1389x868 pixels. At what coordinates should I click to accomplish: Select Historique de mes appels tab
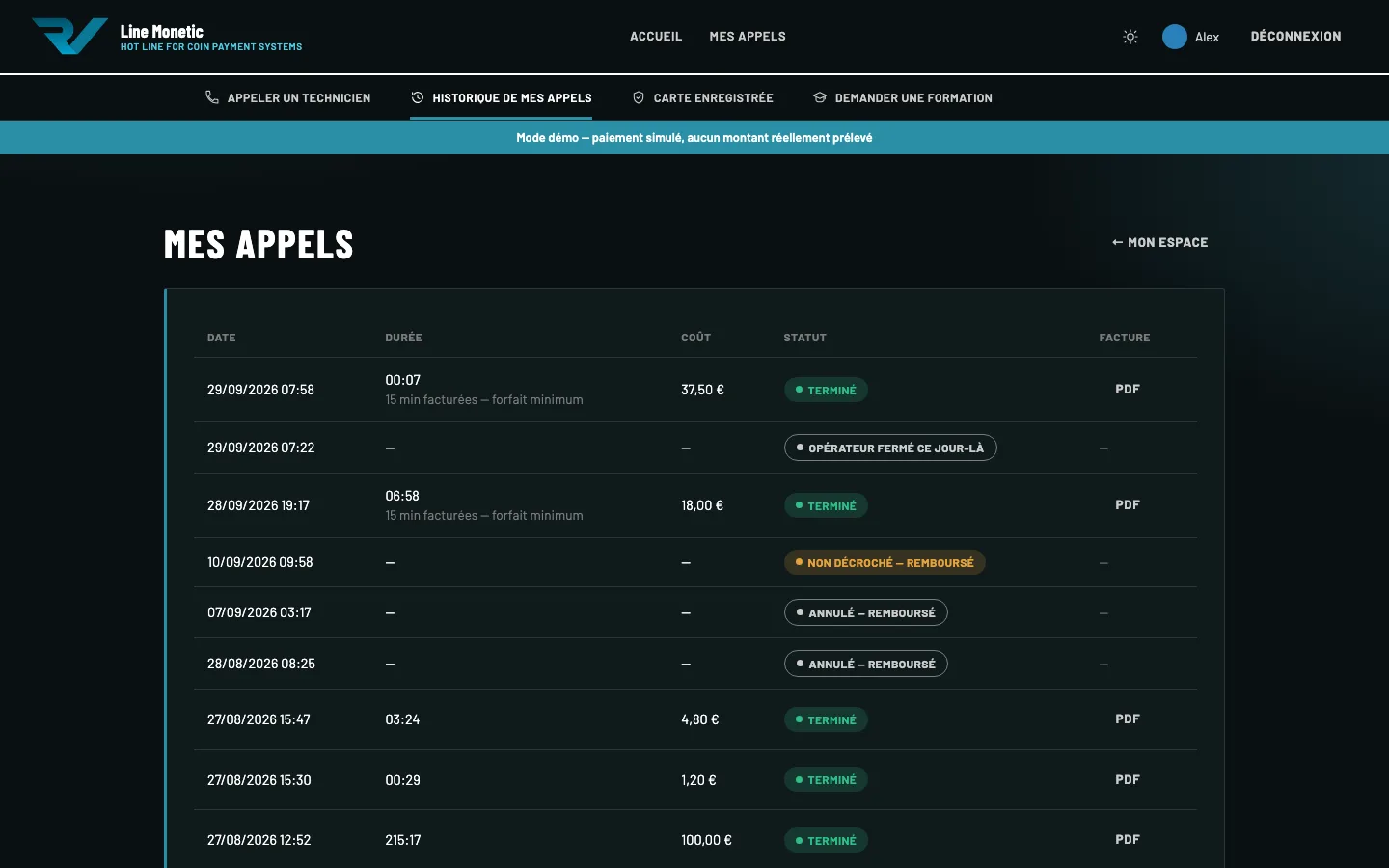tap(502, 97)
